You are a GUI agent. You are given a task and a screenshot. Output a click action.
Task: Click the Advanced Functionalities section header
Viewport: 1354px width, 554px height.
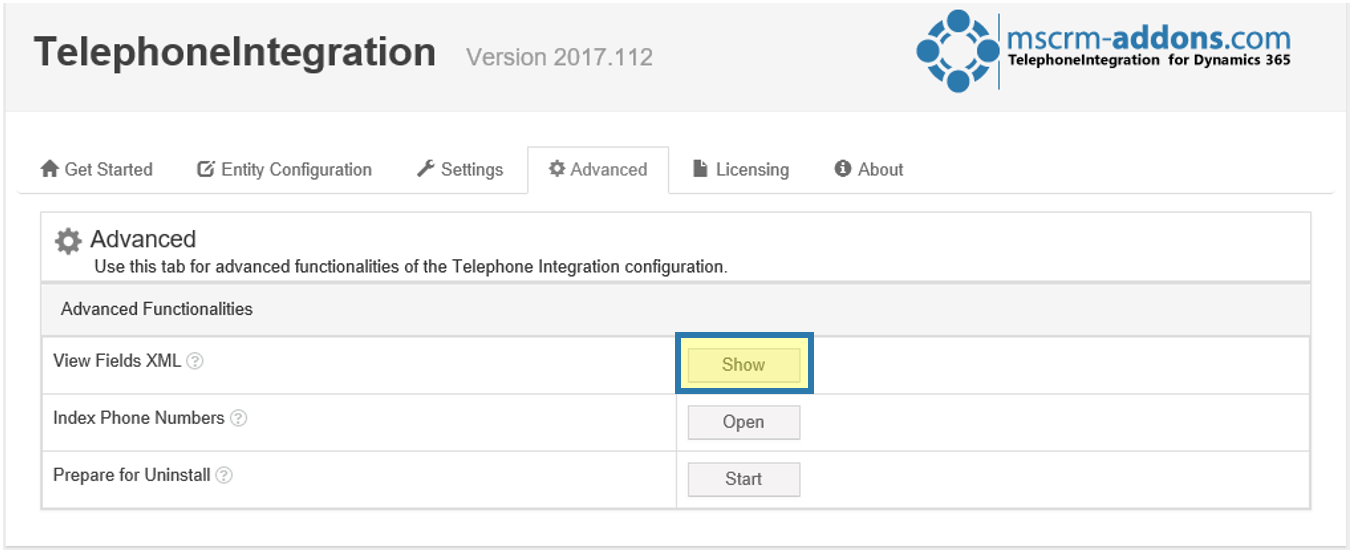tap(157, 309)
